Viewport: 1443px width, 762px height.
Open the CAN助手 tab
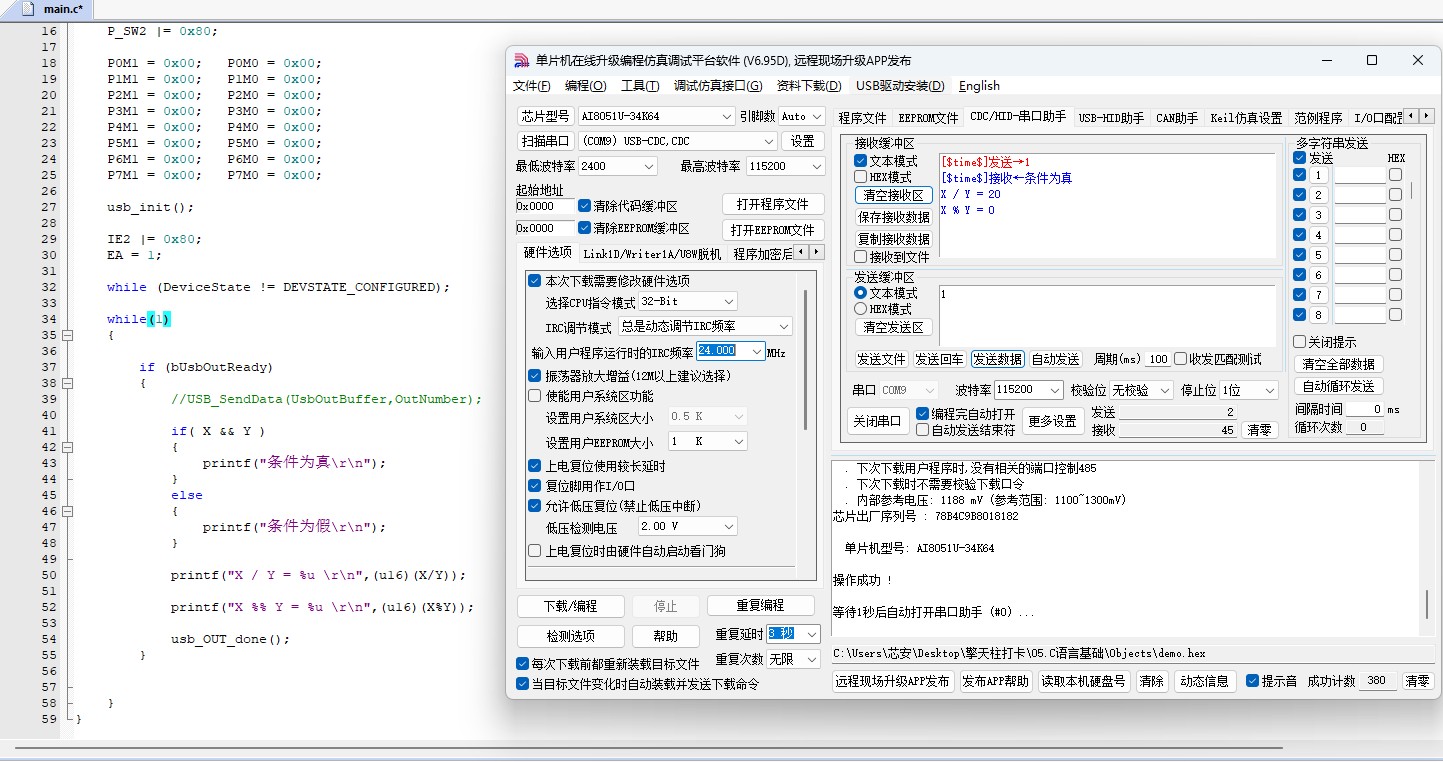tap(1177, 118)
